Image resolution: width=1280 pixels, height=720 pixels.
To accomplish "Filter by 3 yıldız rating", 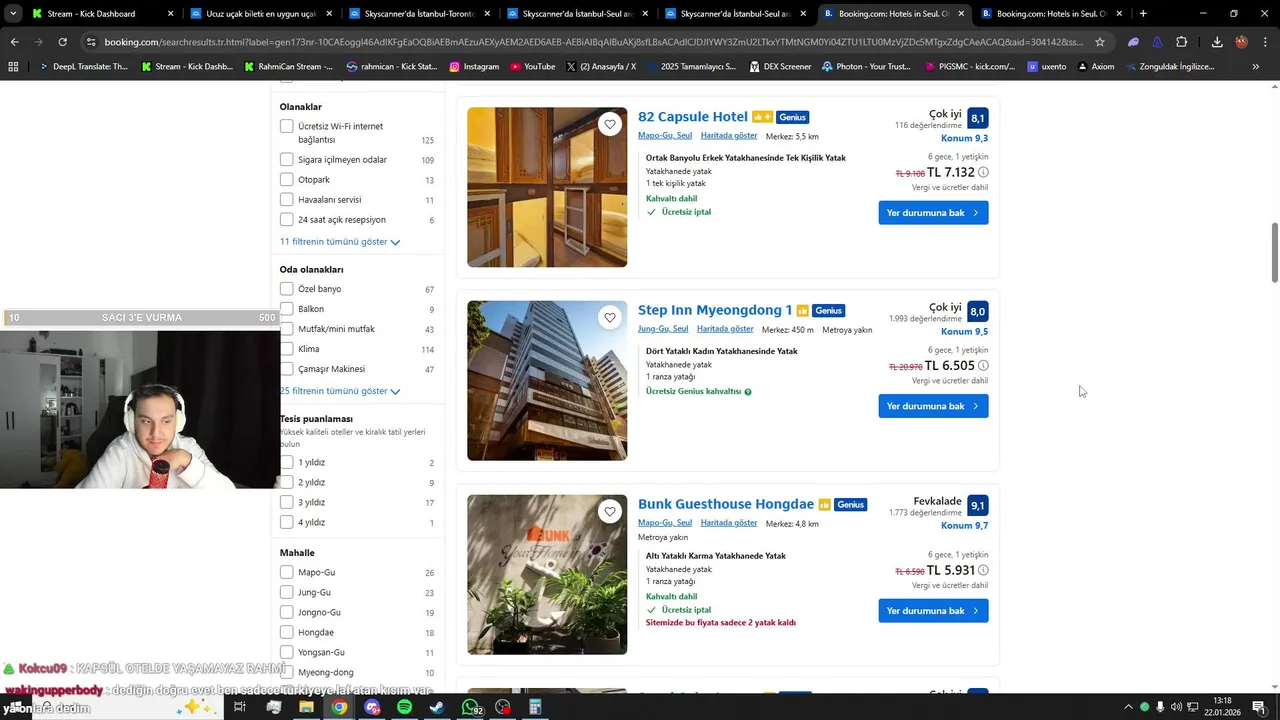I will pyautogui.click(x=287, y=502).
